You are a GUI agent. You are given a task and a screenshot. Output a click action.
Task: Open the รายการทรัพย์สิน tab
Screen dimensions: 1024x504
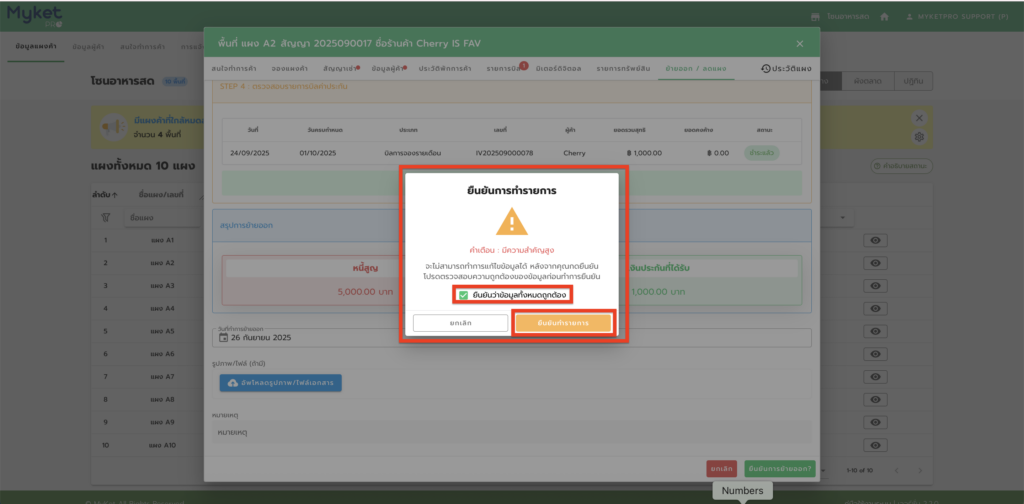[625, 68]
